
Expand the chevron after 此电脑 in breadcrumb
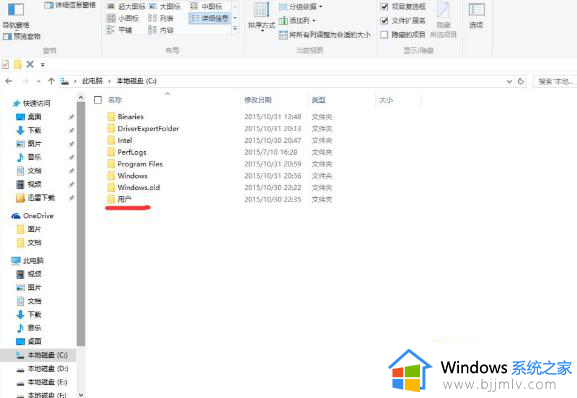pos(109,81)
